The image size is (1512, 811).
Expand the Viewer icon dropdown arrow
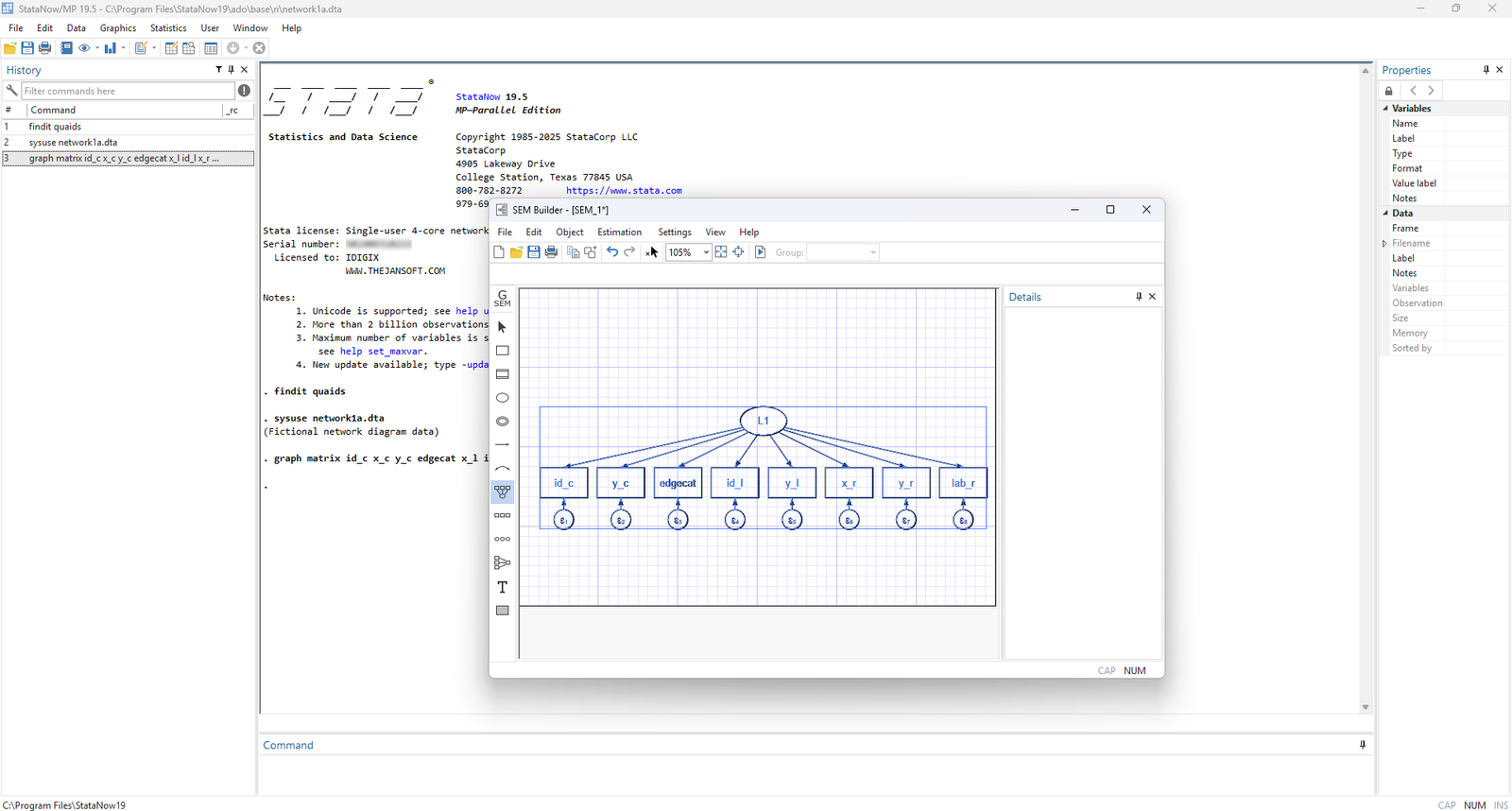[x=97, y=48]
